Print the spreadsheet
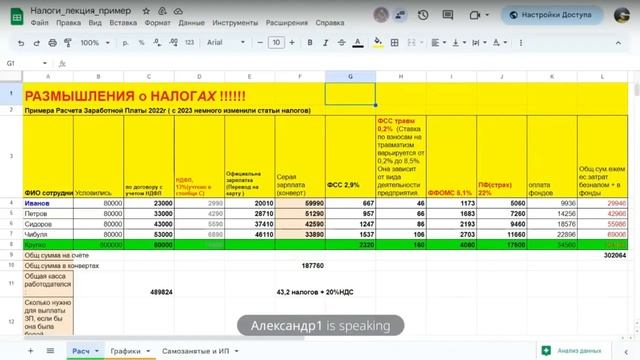The width and height of the screenshot is (640, 360). click(x=52, y=43)
